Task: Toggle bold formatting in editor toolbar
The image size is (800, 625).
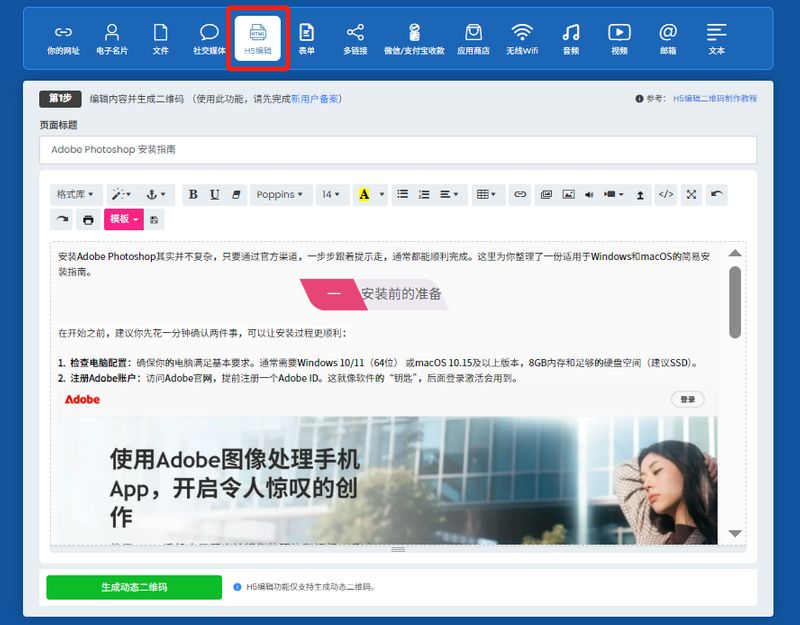Action: click(193, 195)
